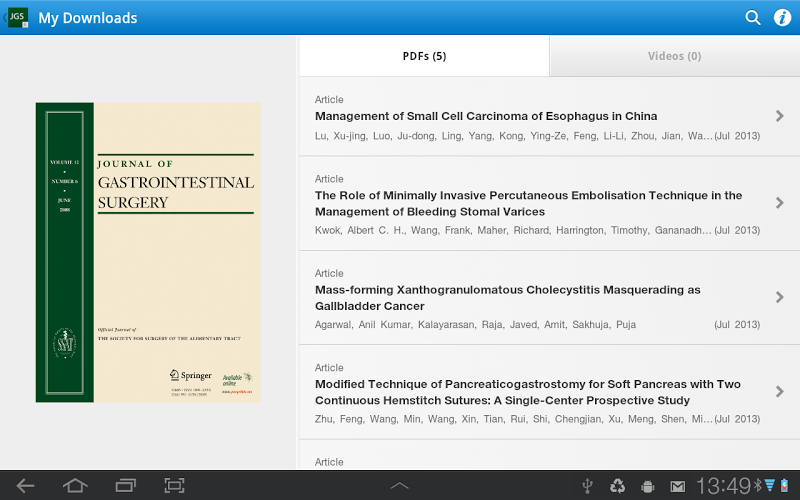Open the search magnifier icon
Viewport: 800px width, 500px height.
pos(753,17)
